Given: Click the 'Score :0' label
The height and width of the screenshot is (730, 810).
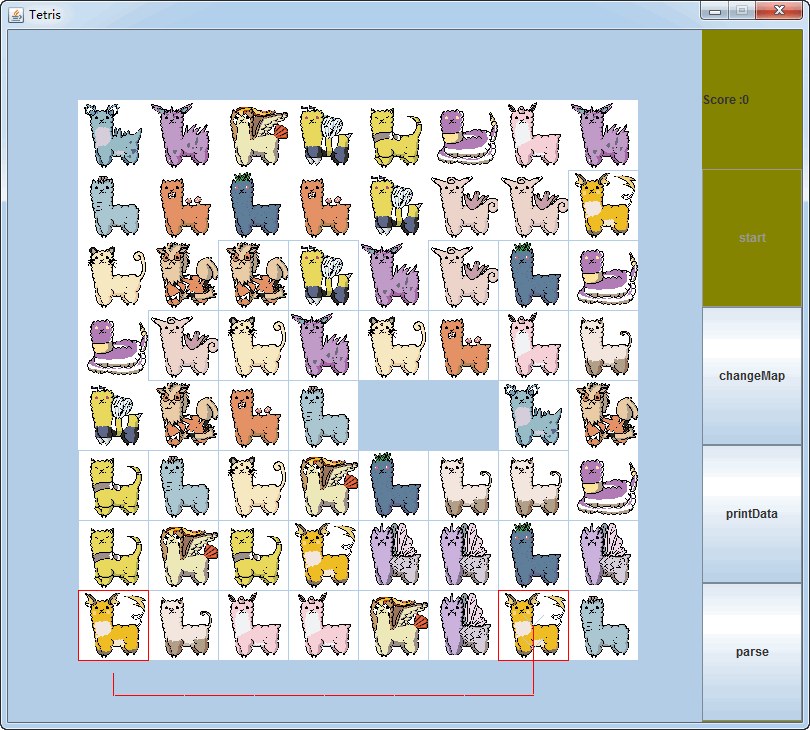Looking at the screenshot, I should [726, 100].
